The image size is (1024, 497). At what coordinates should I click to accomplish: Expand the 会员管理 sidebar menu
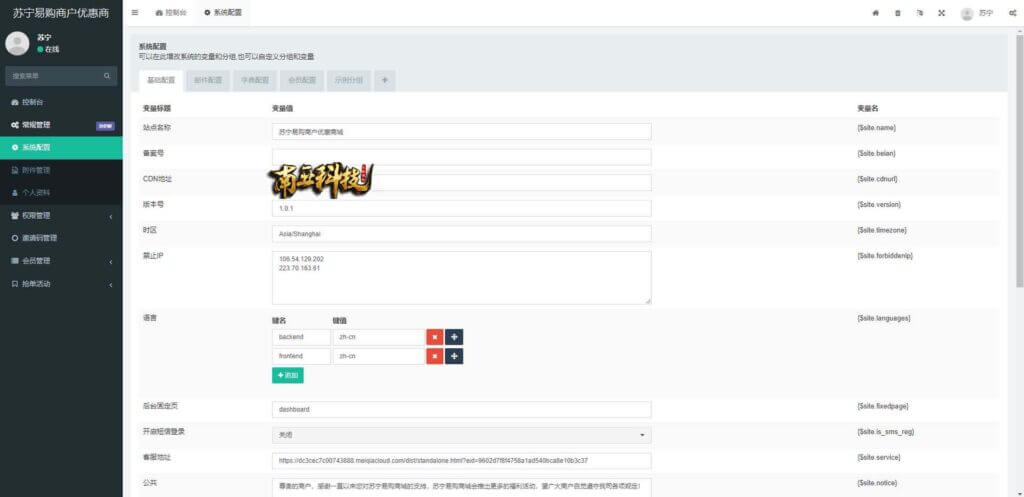coord(61,261)
